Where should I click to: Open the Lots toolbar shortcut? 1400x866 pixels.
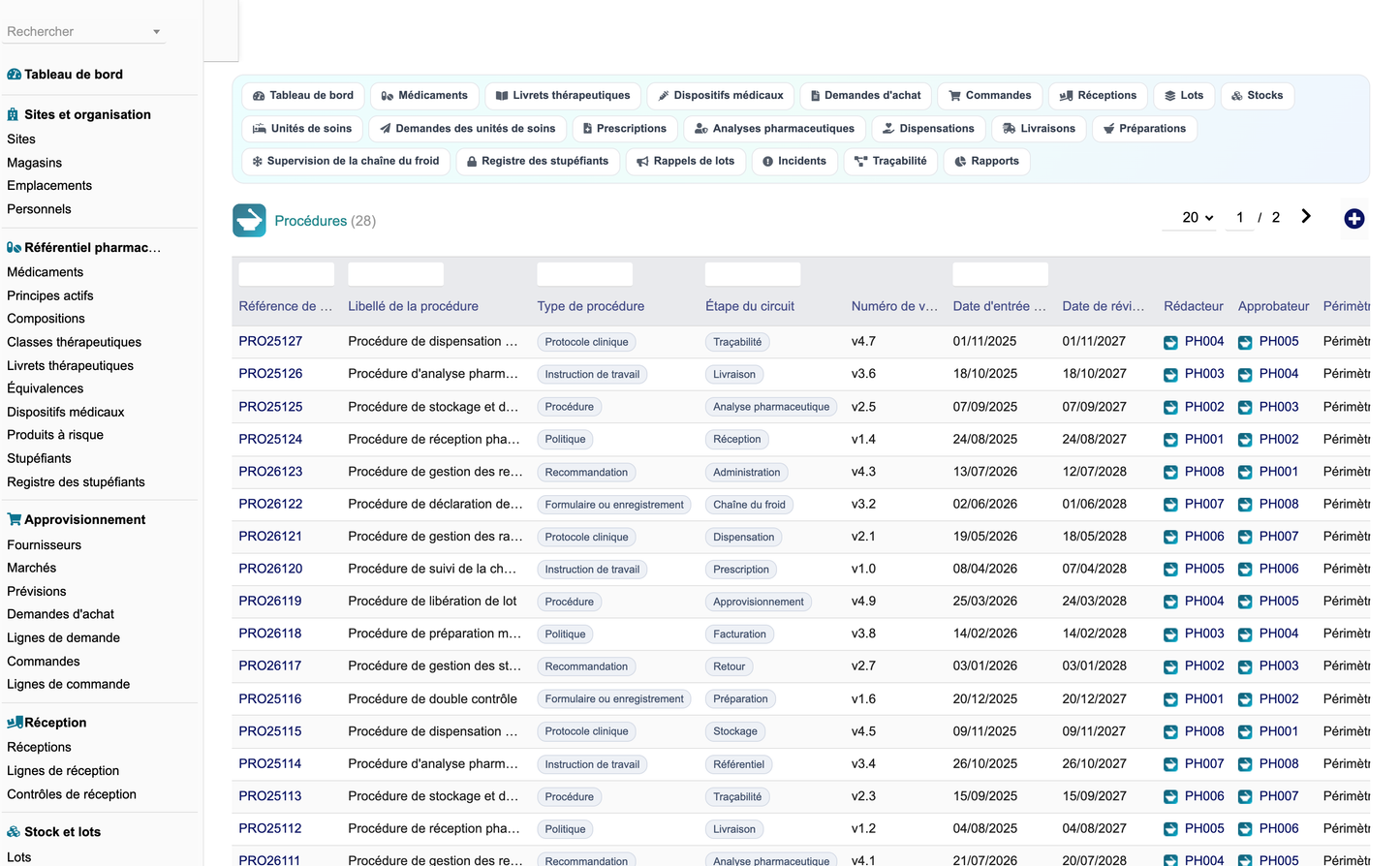pos(1184,96)
